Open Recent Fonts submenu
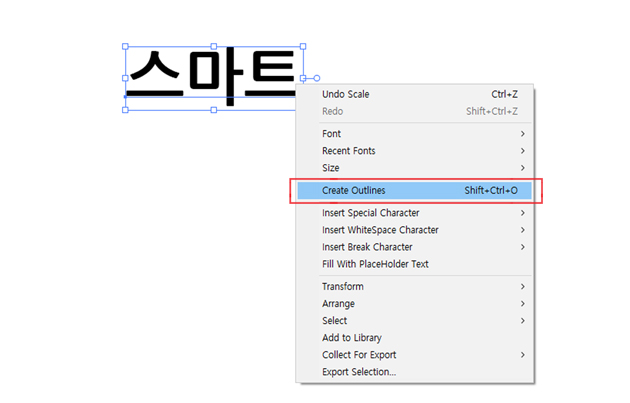This screenshot has width=630, height=403. [414, 151]
